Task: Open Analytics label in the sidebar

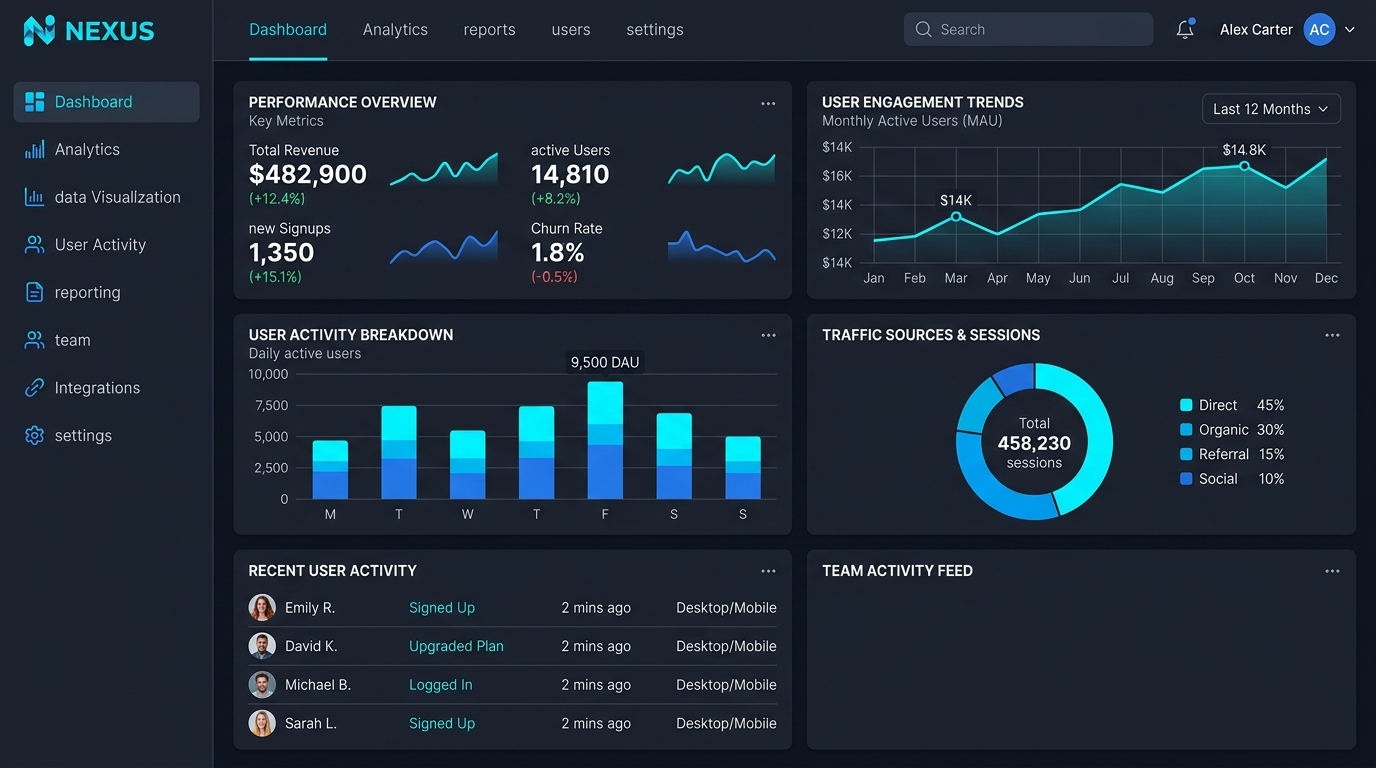Action: pyautogui.click(x=87, y=150)
